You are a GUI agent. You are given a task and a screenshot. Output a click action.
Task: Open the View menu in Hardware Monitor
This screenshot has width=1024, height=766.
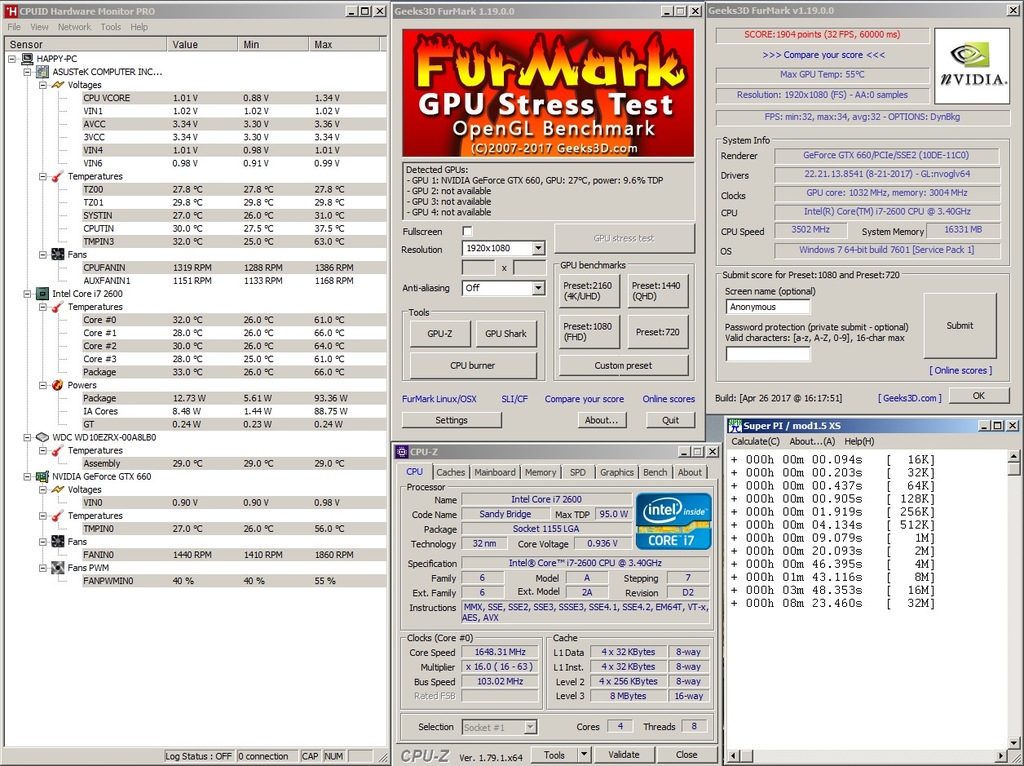point(39,27)
